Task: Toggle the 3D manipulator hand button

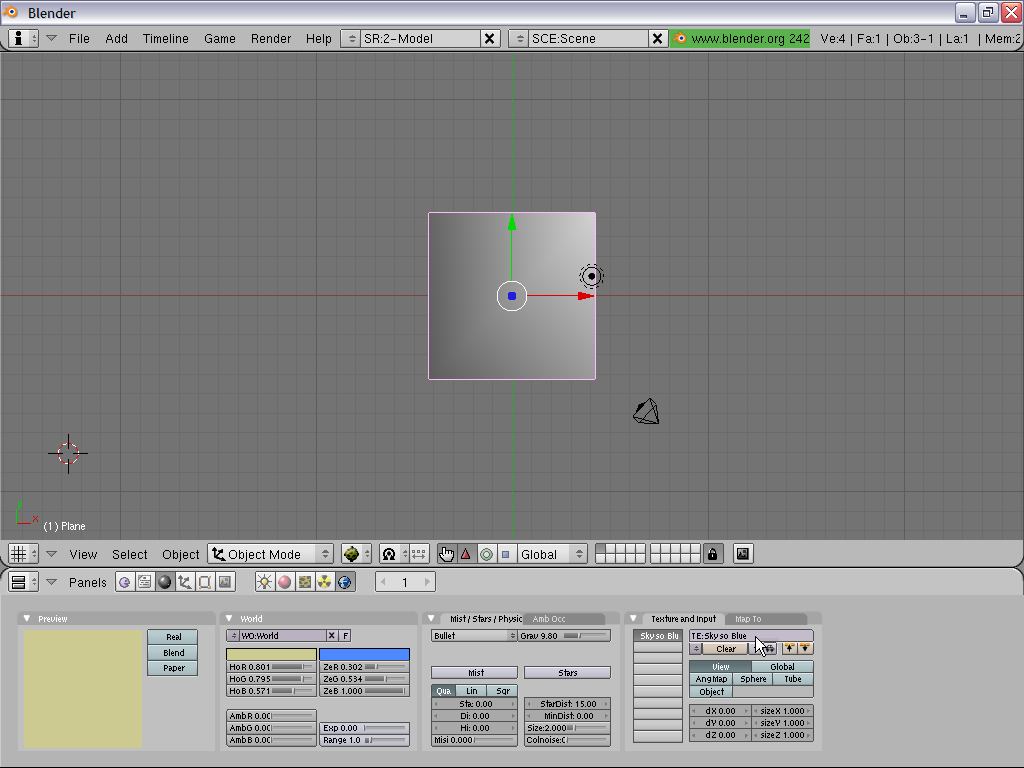Action: click(x=446, y=554)
